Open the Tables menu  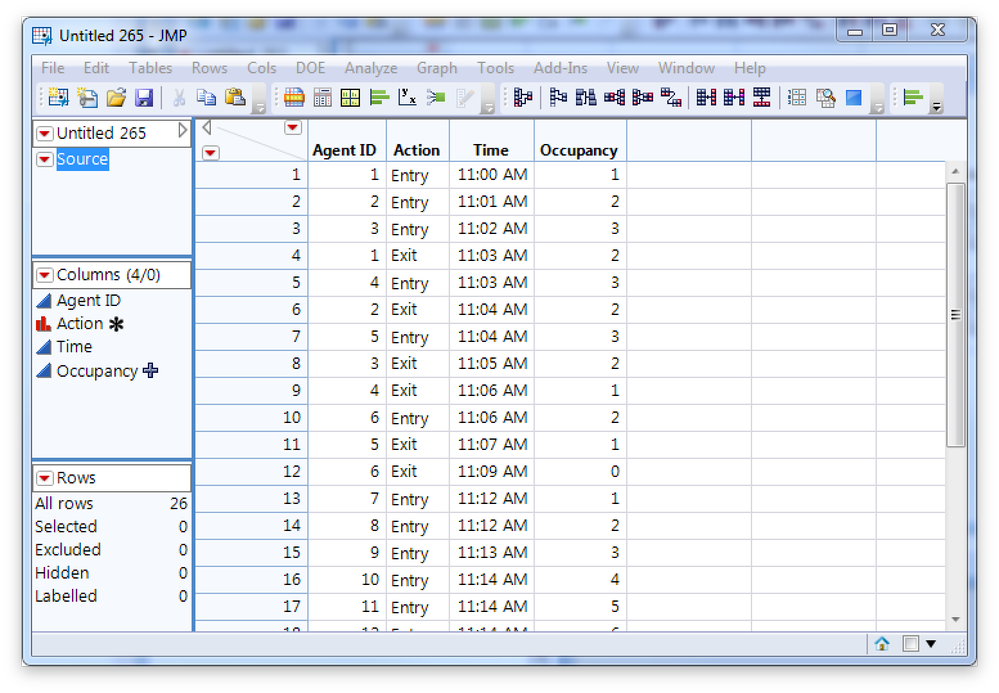(150, 68)
